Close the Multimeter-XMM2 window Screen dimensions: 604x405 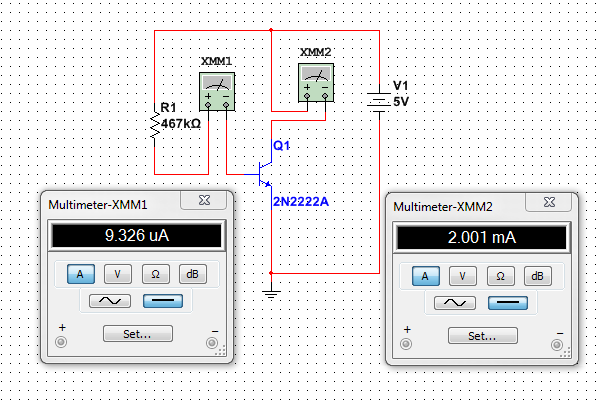[550, 205]
